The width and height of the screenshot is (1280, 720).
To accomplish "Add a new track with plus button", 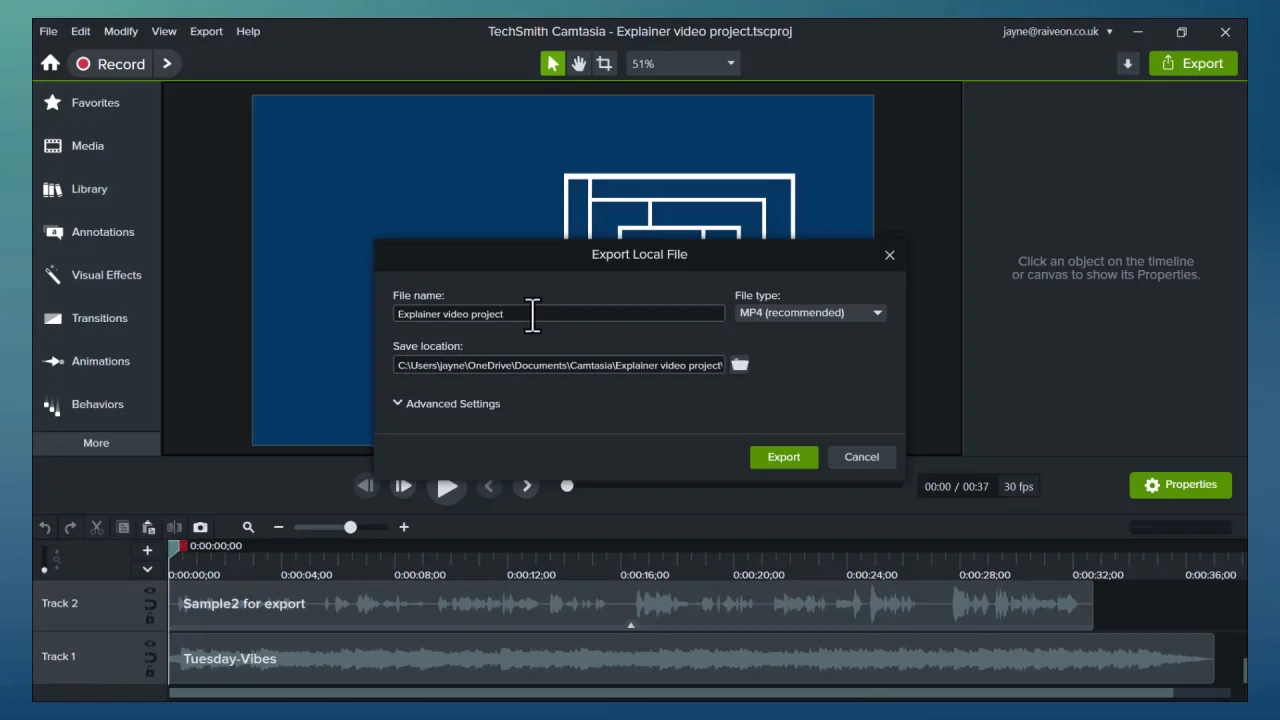I will pyautogui.click(x=147, y=550).
